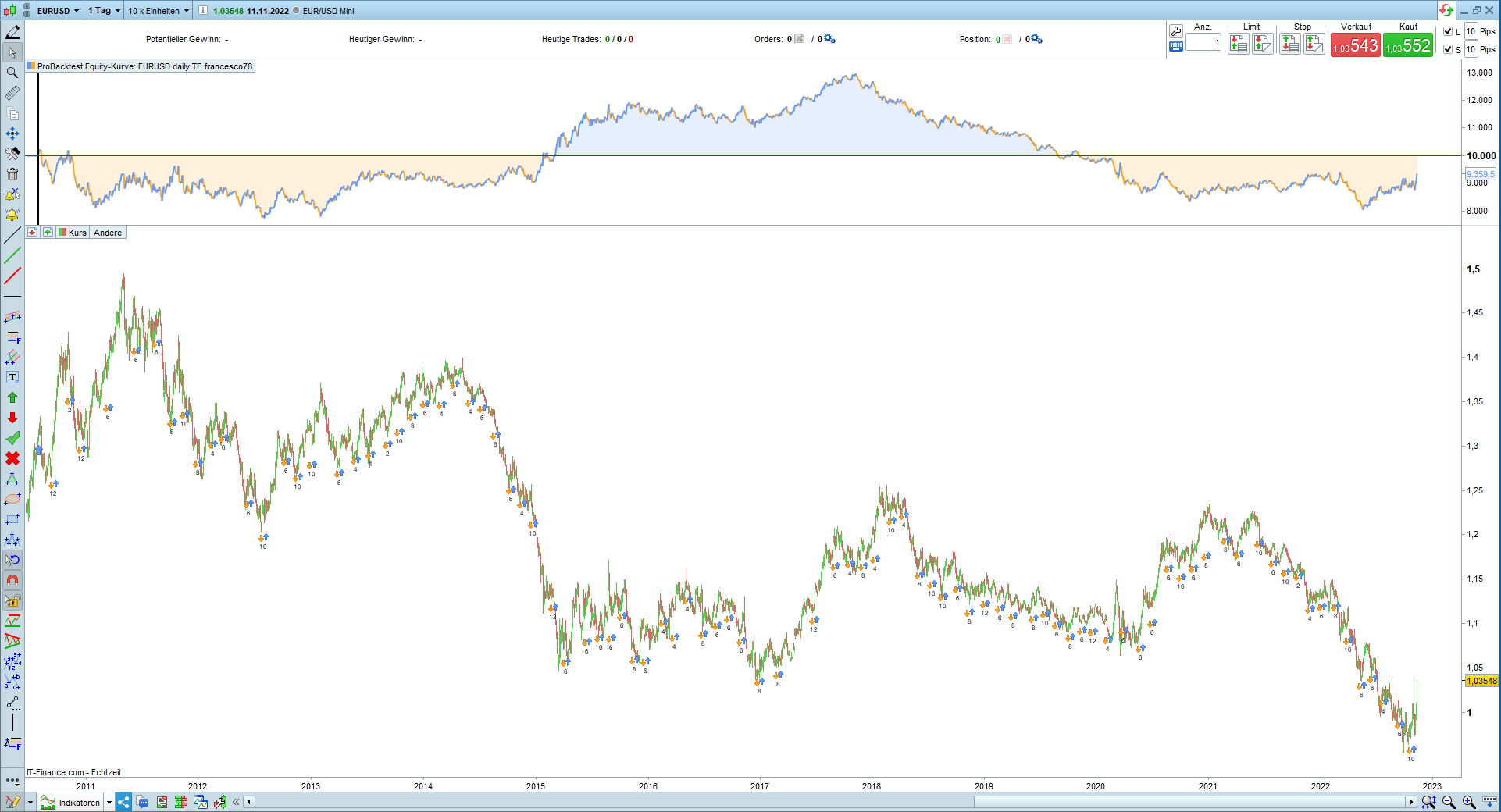The width and height of the screenshot is (1501, 812).
Task: Click first Stop order button
Action: (1290, 45)
